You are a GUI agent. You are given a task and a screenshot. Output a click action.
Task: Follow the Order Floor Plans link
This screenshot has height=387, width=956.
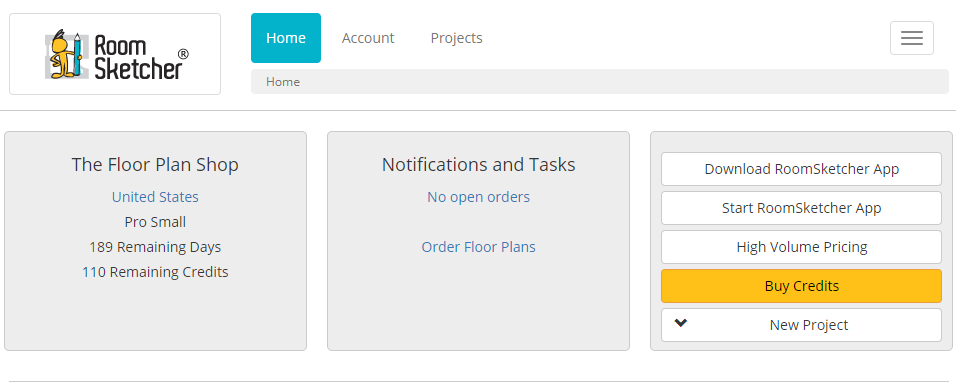coord(479,247)
